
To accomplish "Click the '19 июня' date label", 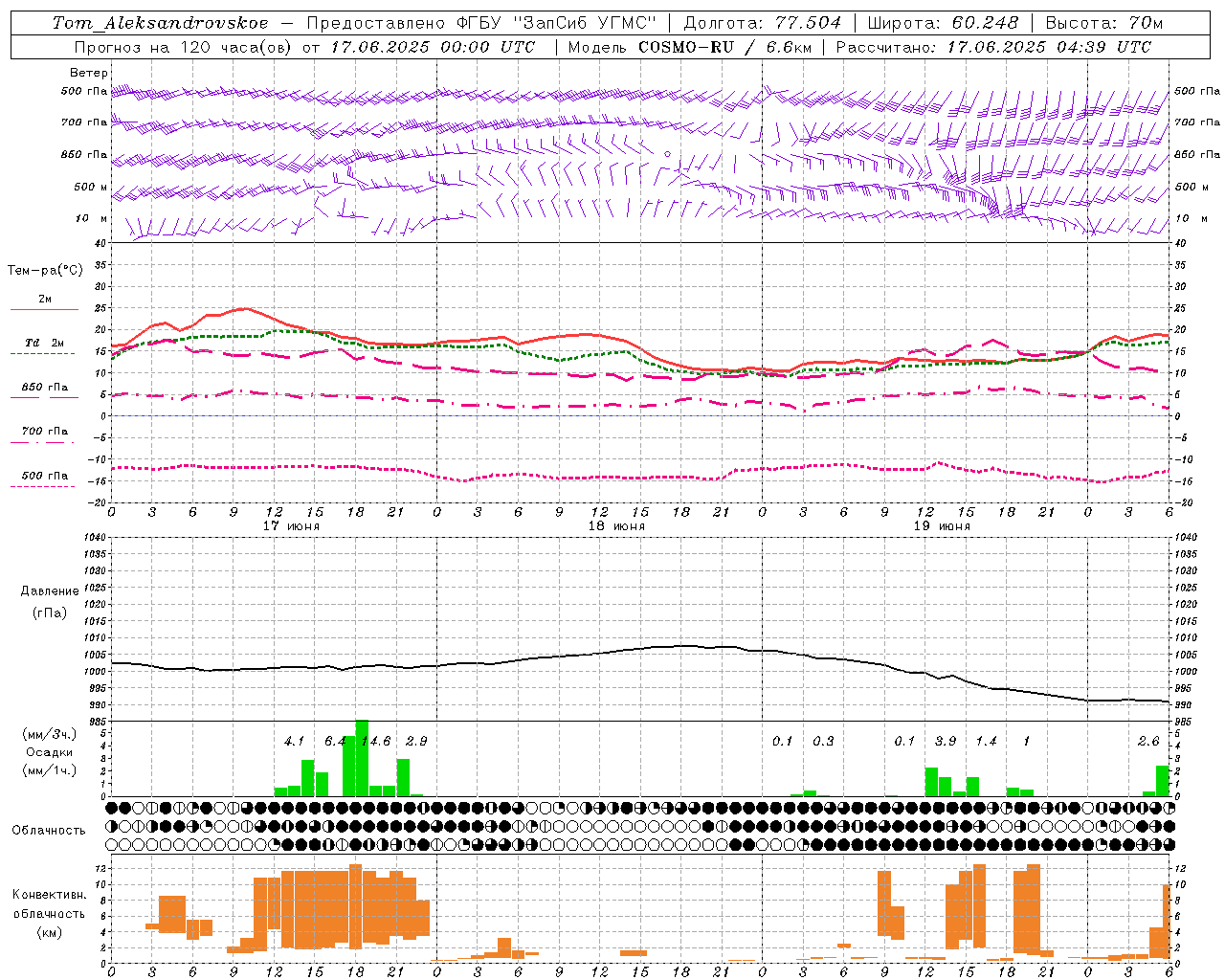I will pyautogui.click(x=942, y=526).
